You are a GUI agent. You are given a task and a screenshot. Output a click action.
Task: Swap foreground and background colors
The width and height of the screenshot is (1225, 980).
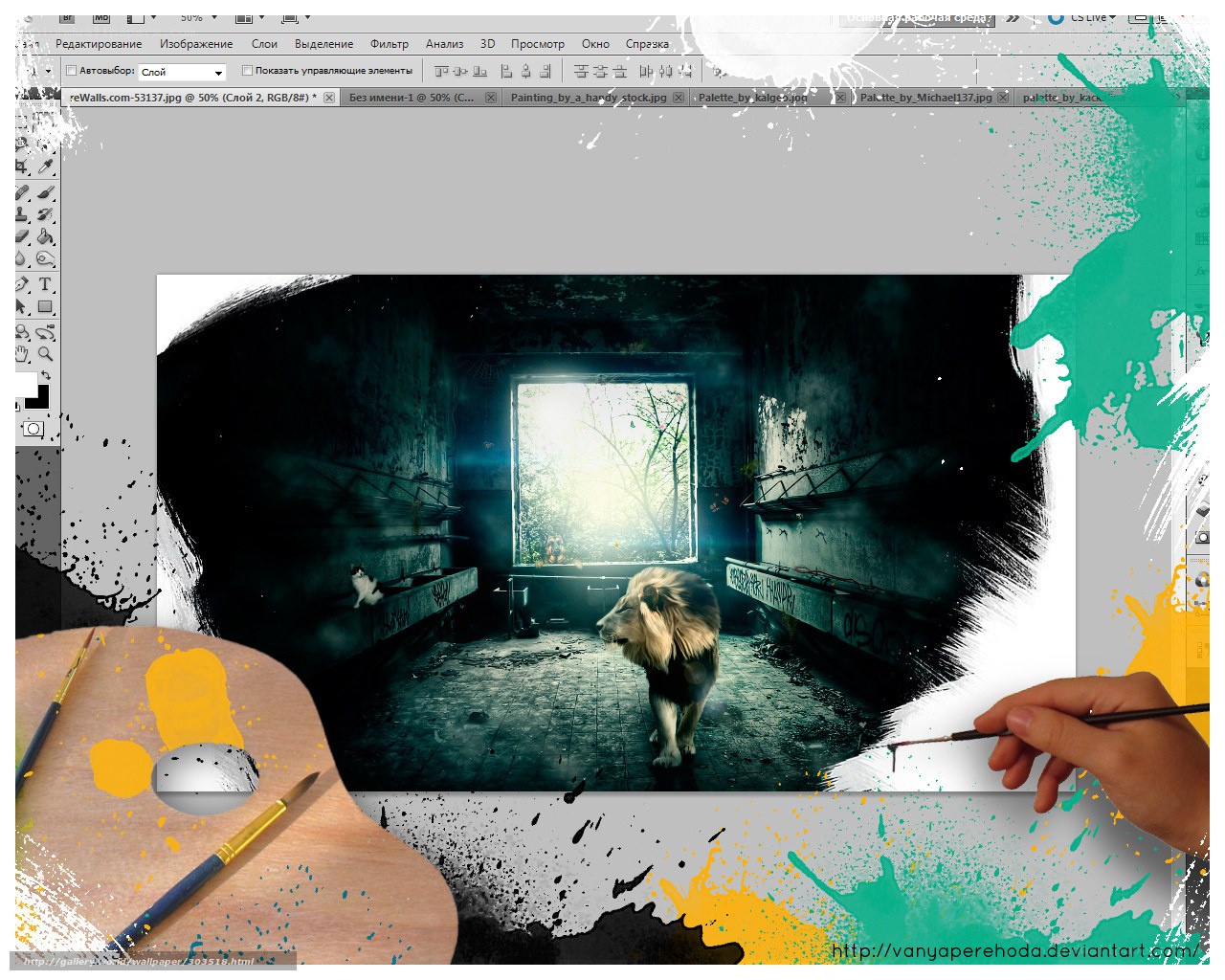click(45, 375)
